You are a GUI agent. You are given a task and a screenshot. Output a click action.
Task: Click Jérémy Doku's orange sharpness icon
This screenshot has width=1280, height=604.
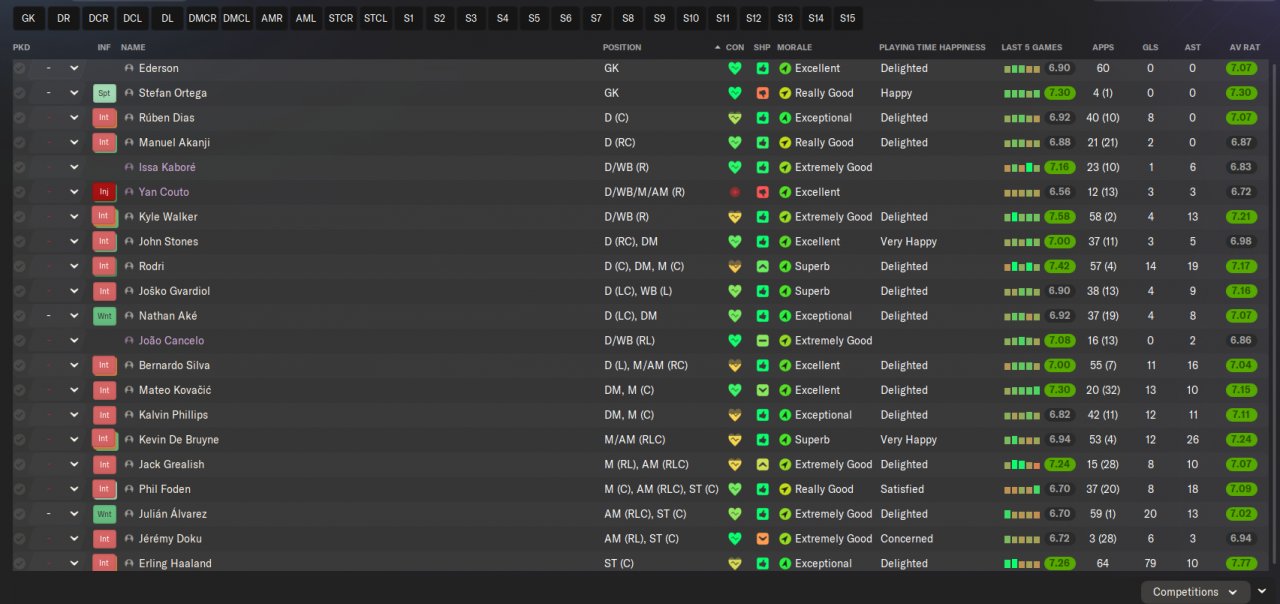tap(763, 539)
